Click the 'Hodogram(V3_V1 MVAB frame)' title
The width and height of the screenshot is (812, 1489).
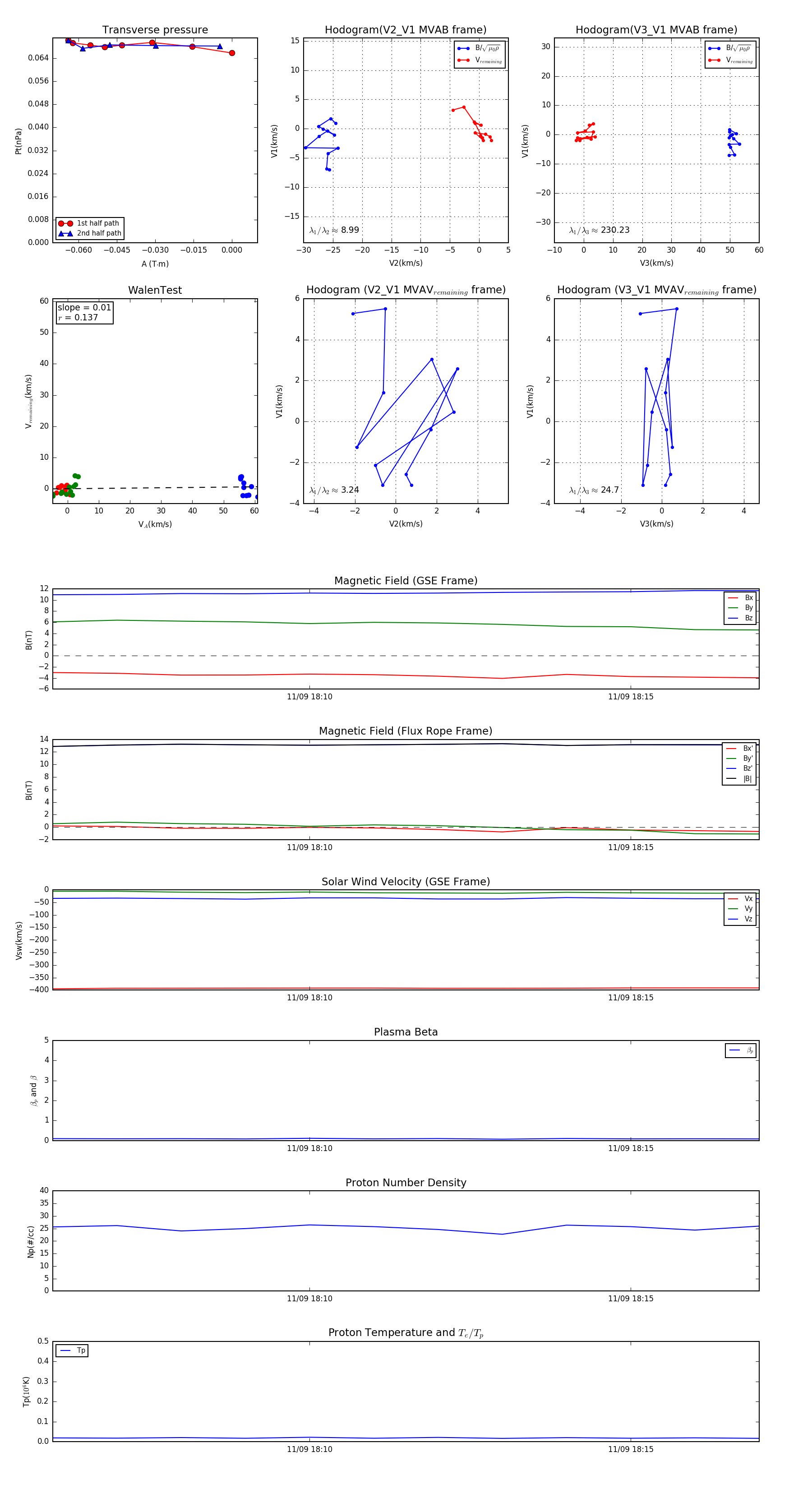tap(656, 30)
